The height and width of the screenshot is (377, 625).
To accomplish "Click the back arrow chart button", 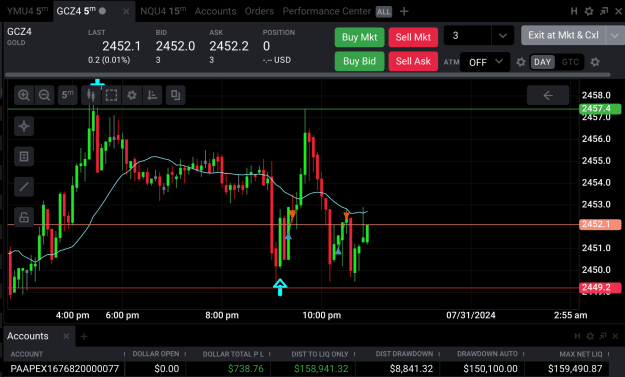I will pyautogui.click(x=548, y=95).
